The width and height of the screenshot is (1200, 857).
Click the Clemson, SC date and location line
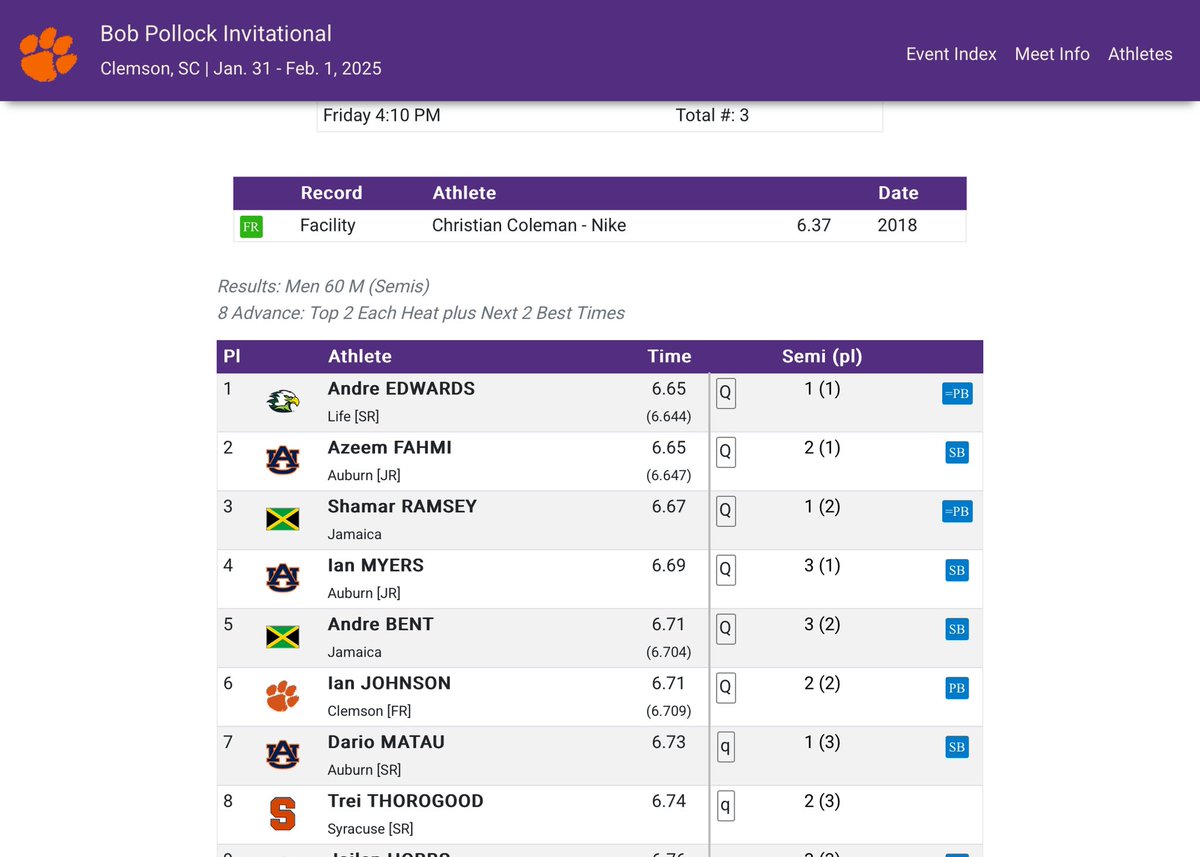pyautogui.click(x=241, y=69)
